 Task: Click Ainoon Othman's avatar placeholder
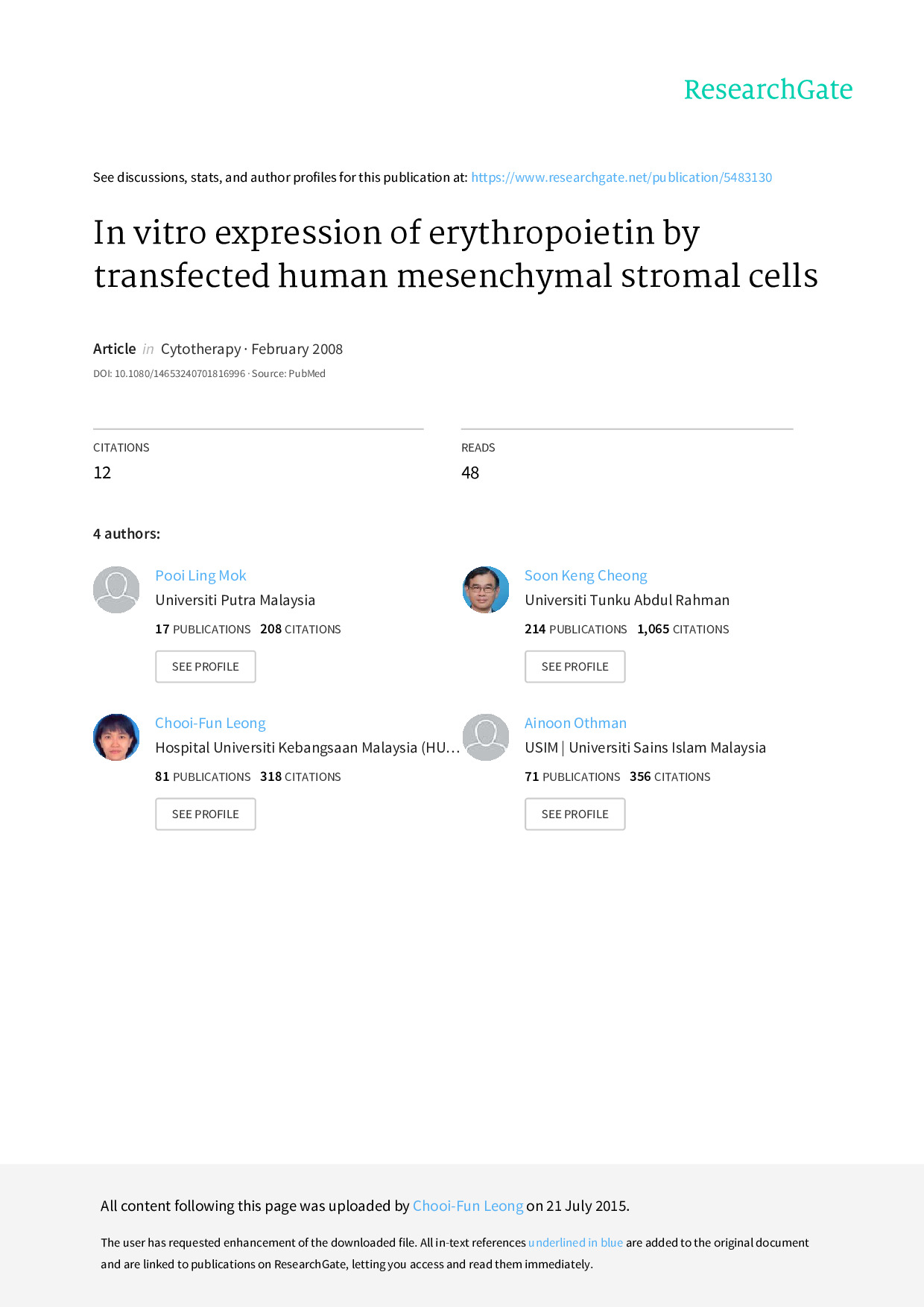click(486, 737)
